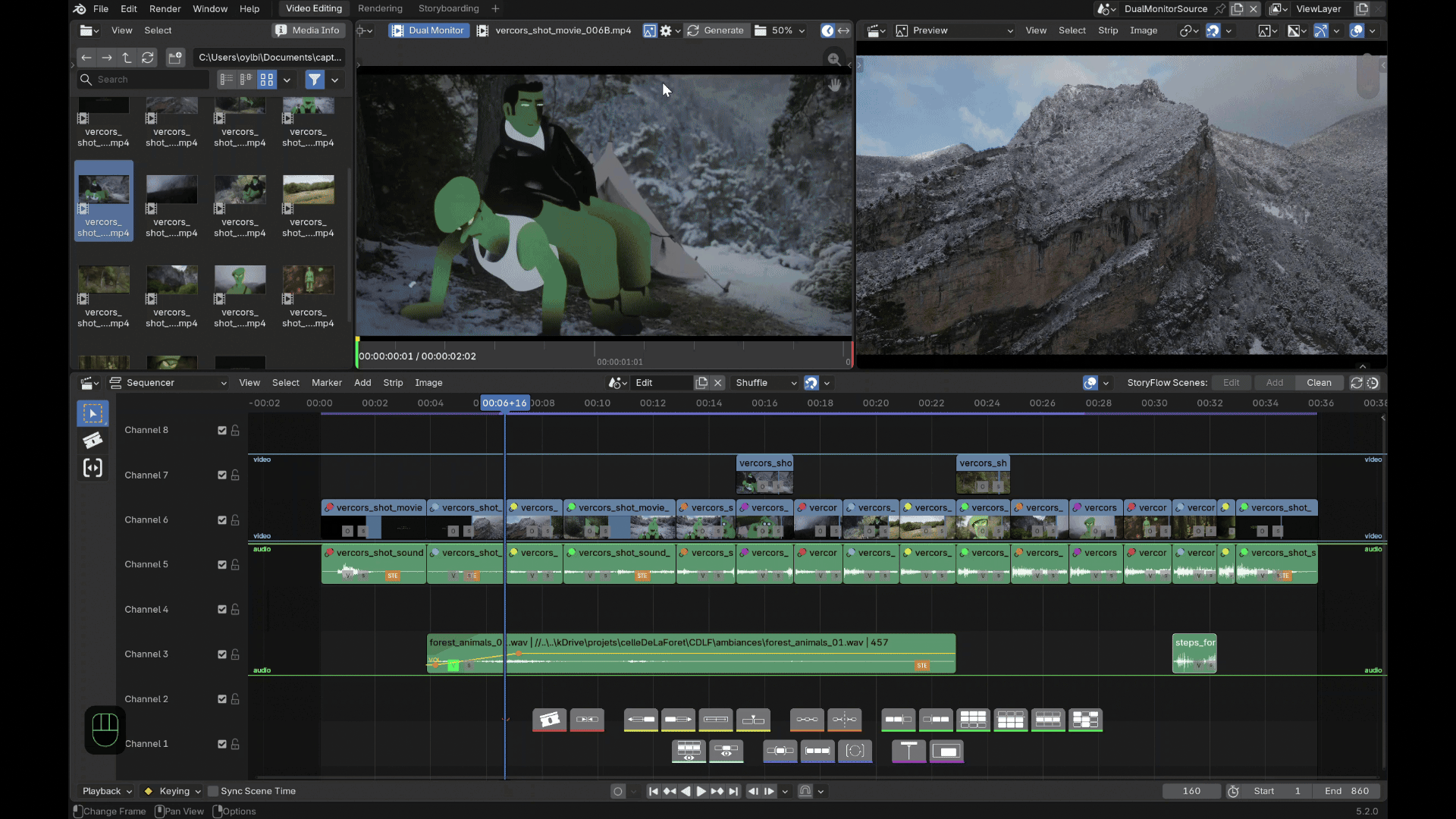
Task: Switch to the Storyboarding workspace tab
Action: point(448,9)
